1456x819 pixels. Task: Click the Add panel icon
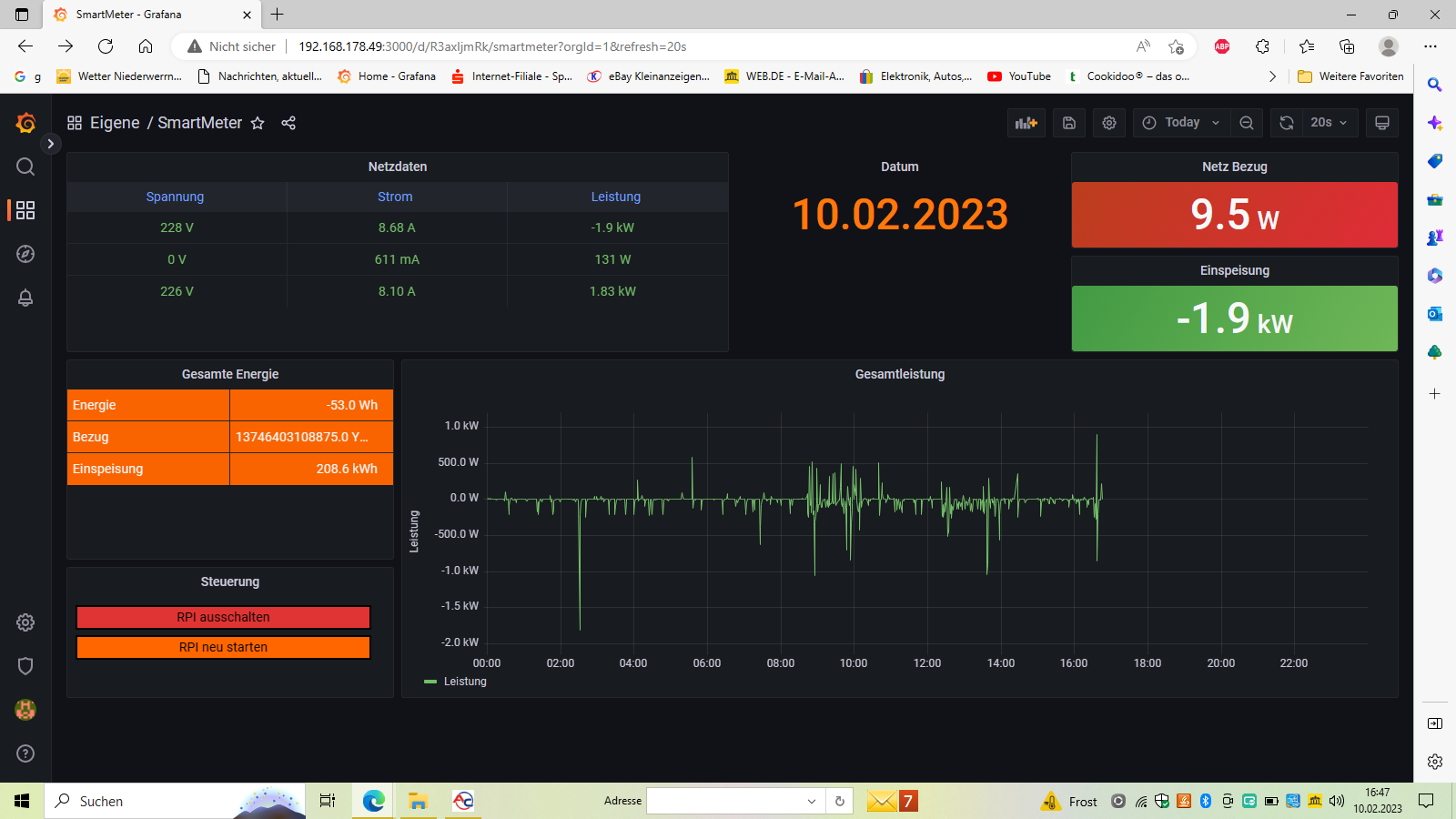(1026, 123)
